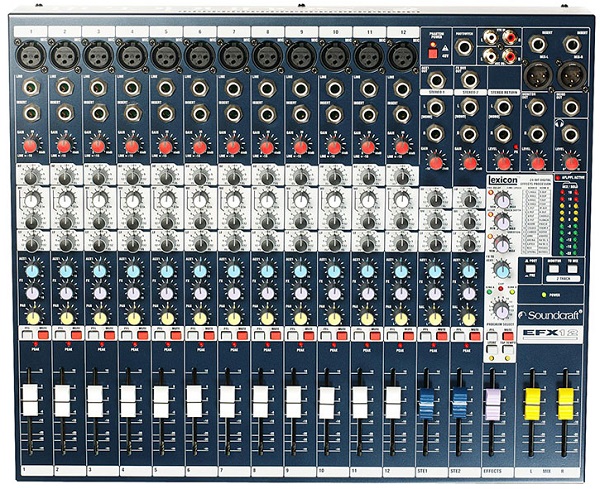Click the MIX L XLR output connector

538,75
